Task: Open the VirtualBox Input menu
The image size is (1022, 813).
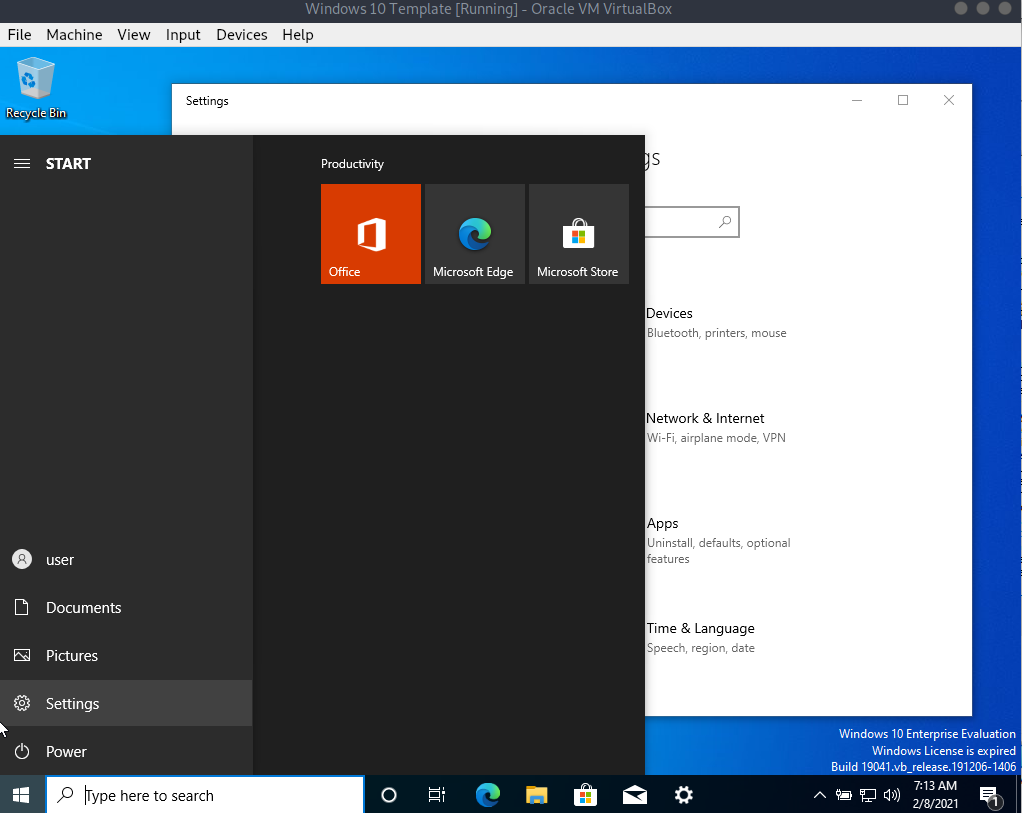Action: [182, 35]
